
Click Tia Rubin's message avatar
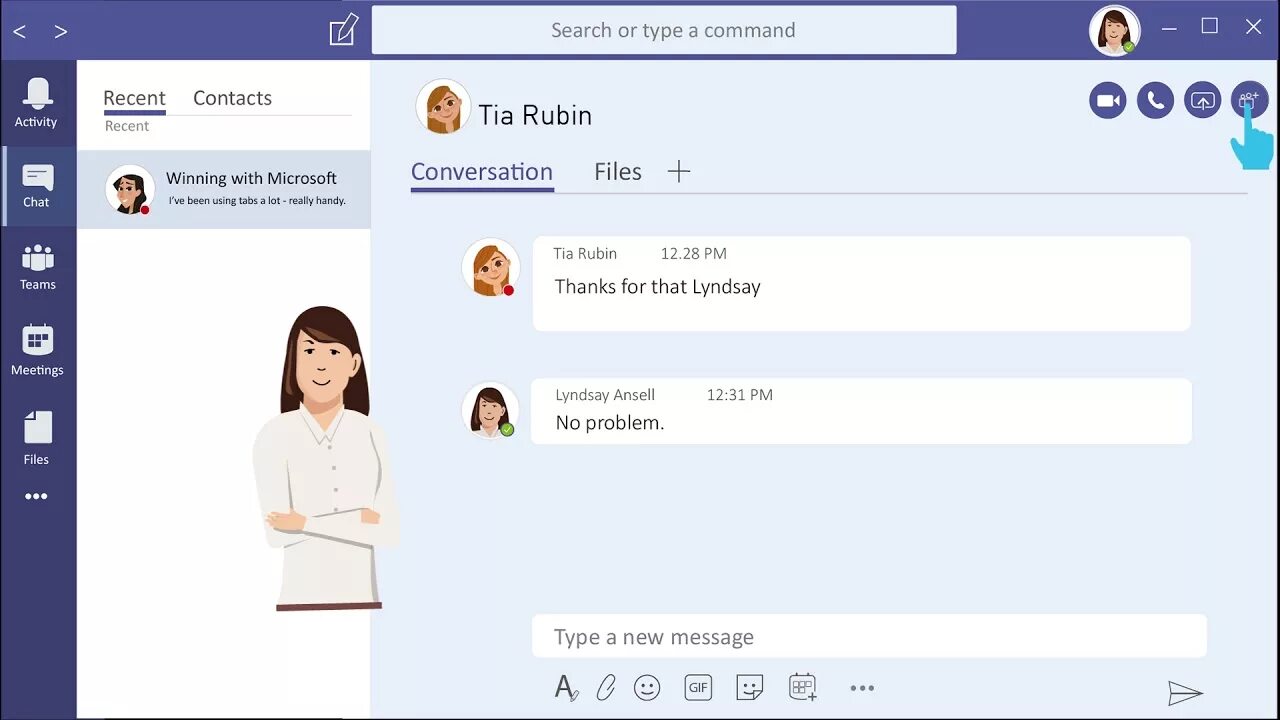490,267
